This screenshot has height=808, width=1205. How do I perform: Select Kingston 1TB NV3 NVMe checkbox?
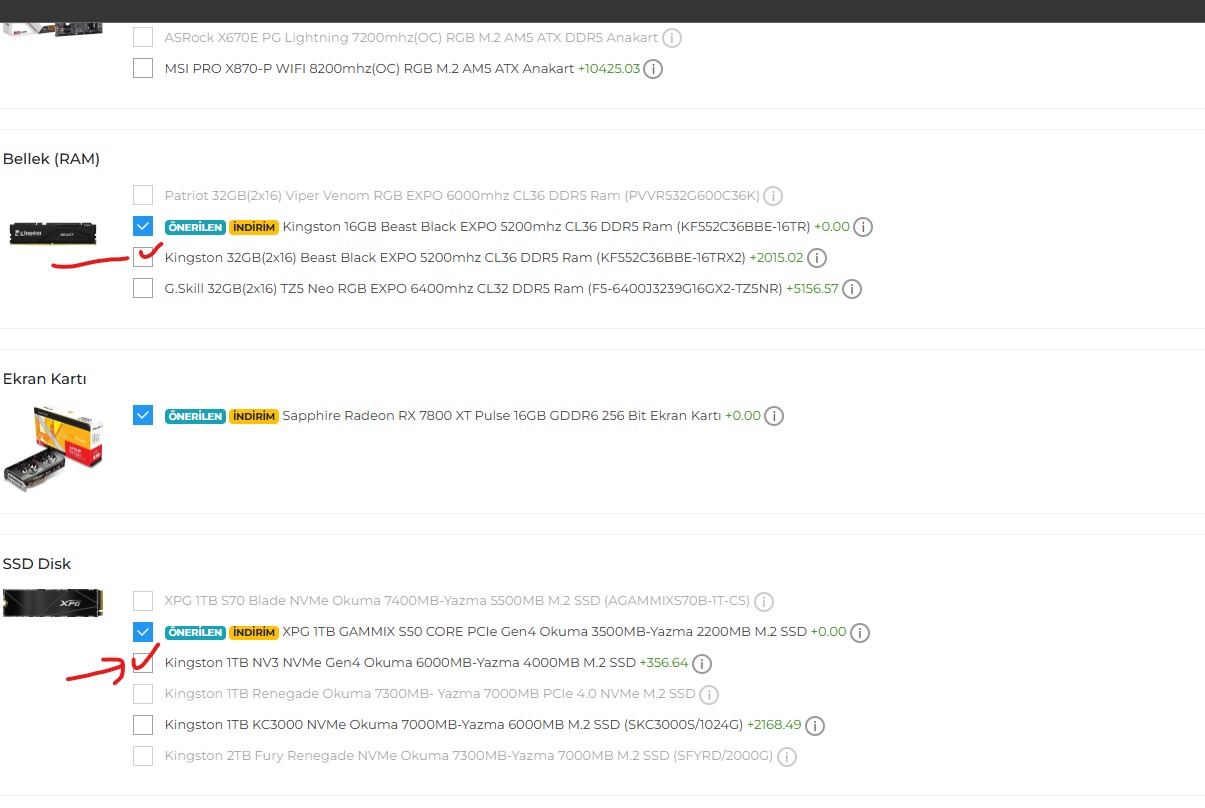(143, 663)
